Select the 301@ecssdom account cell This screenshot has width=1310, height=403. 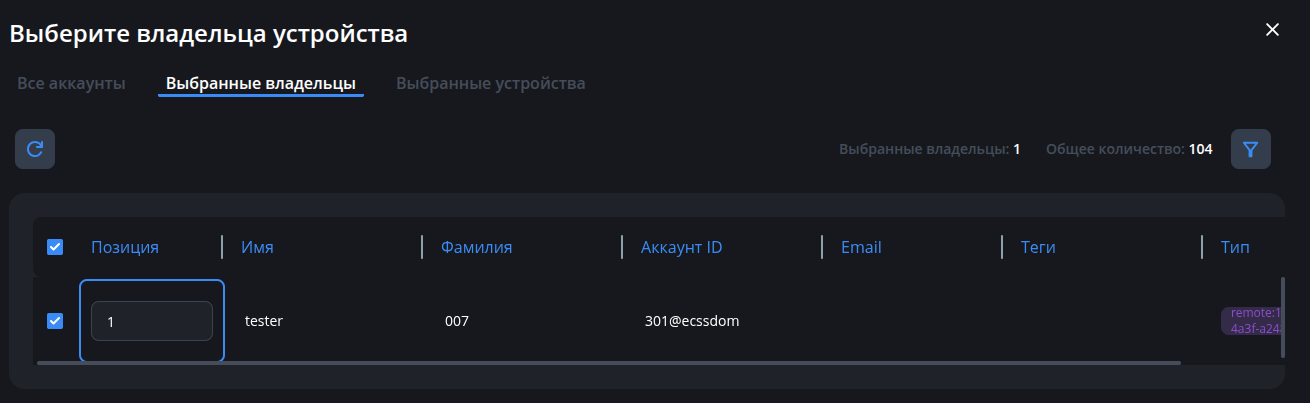point(692,321)
